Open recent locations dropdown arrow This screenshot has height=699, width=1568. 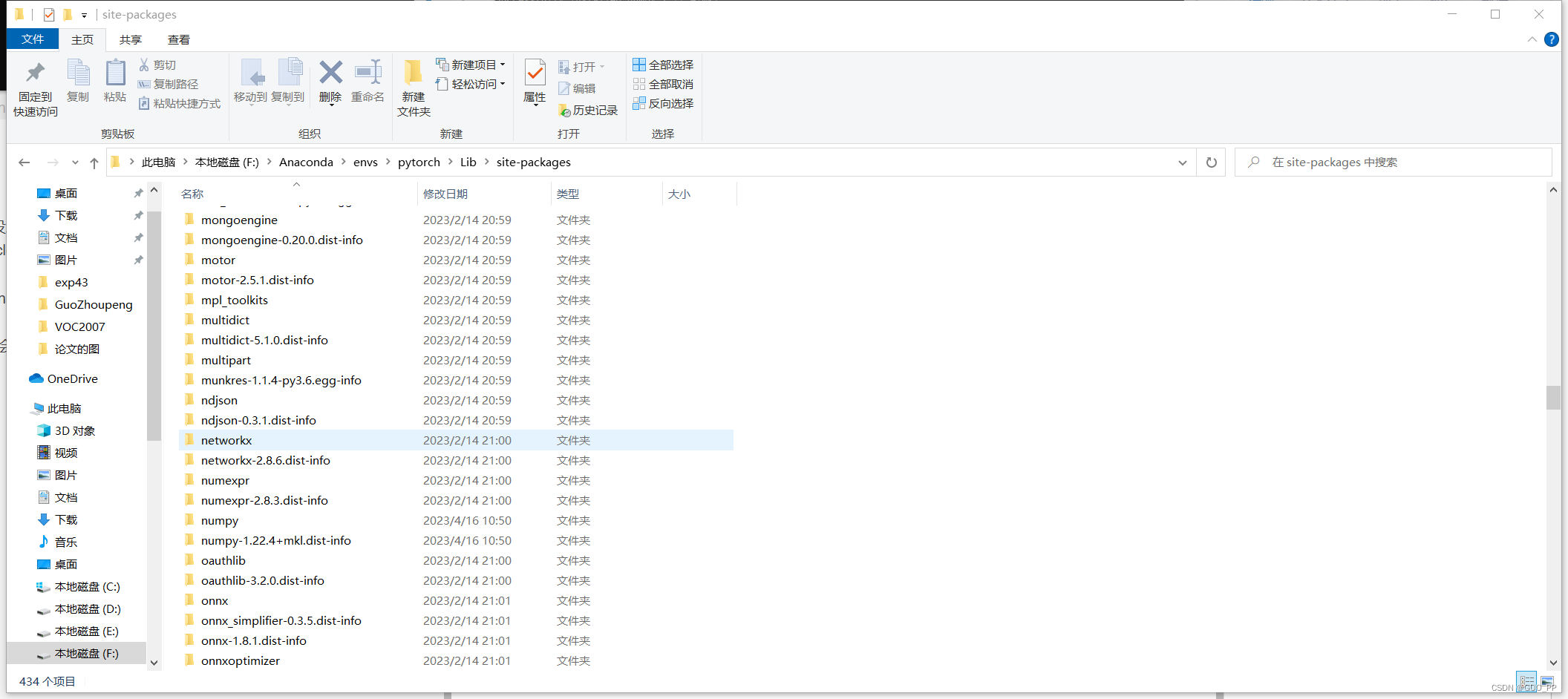click(75, 163)
